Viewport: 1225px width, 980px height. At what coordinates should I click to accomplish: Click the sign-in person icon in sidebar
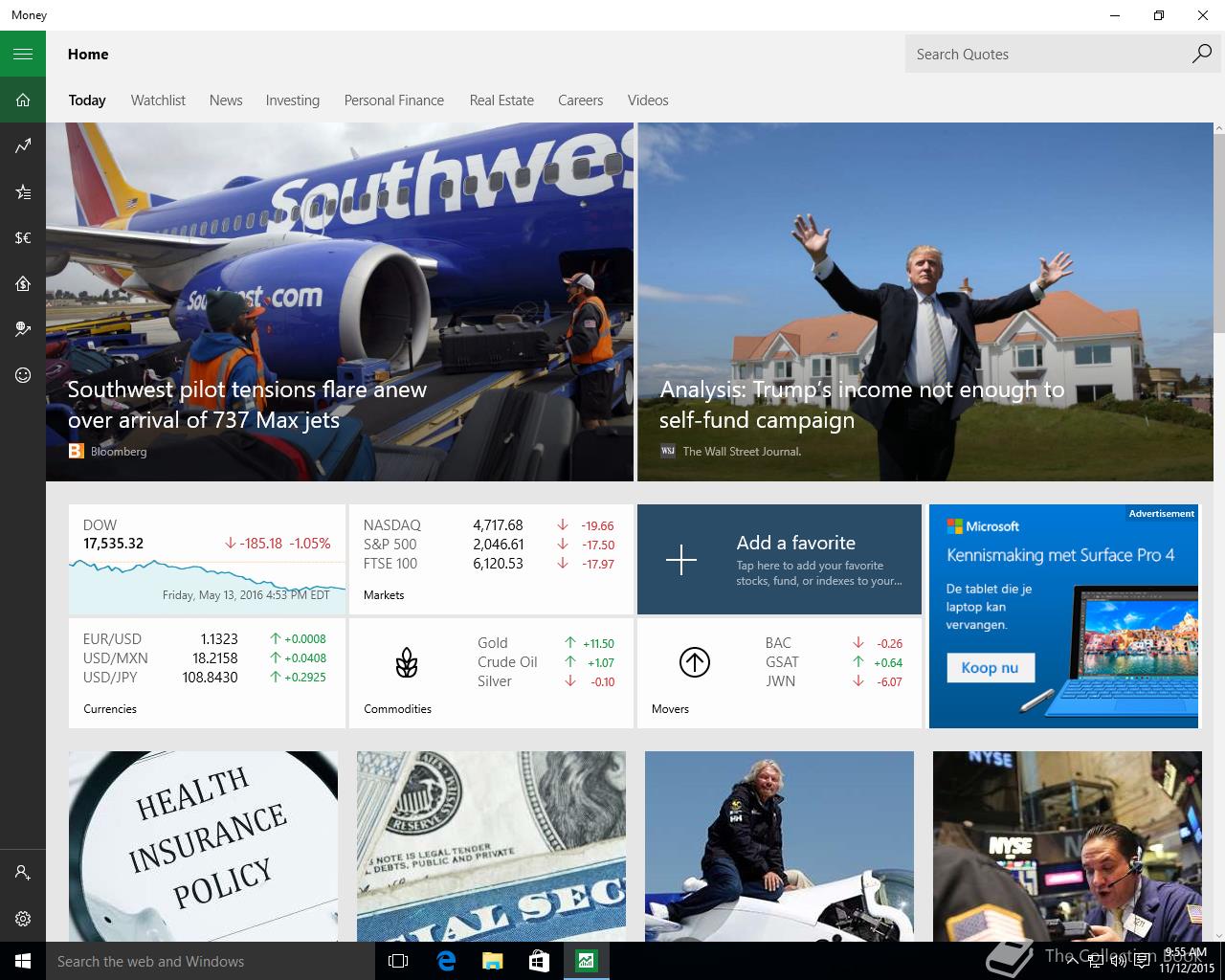pos(23,873)
